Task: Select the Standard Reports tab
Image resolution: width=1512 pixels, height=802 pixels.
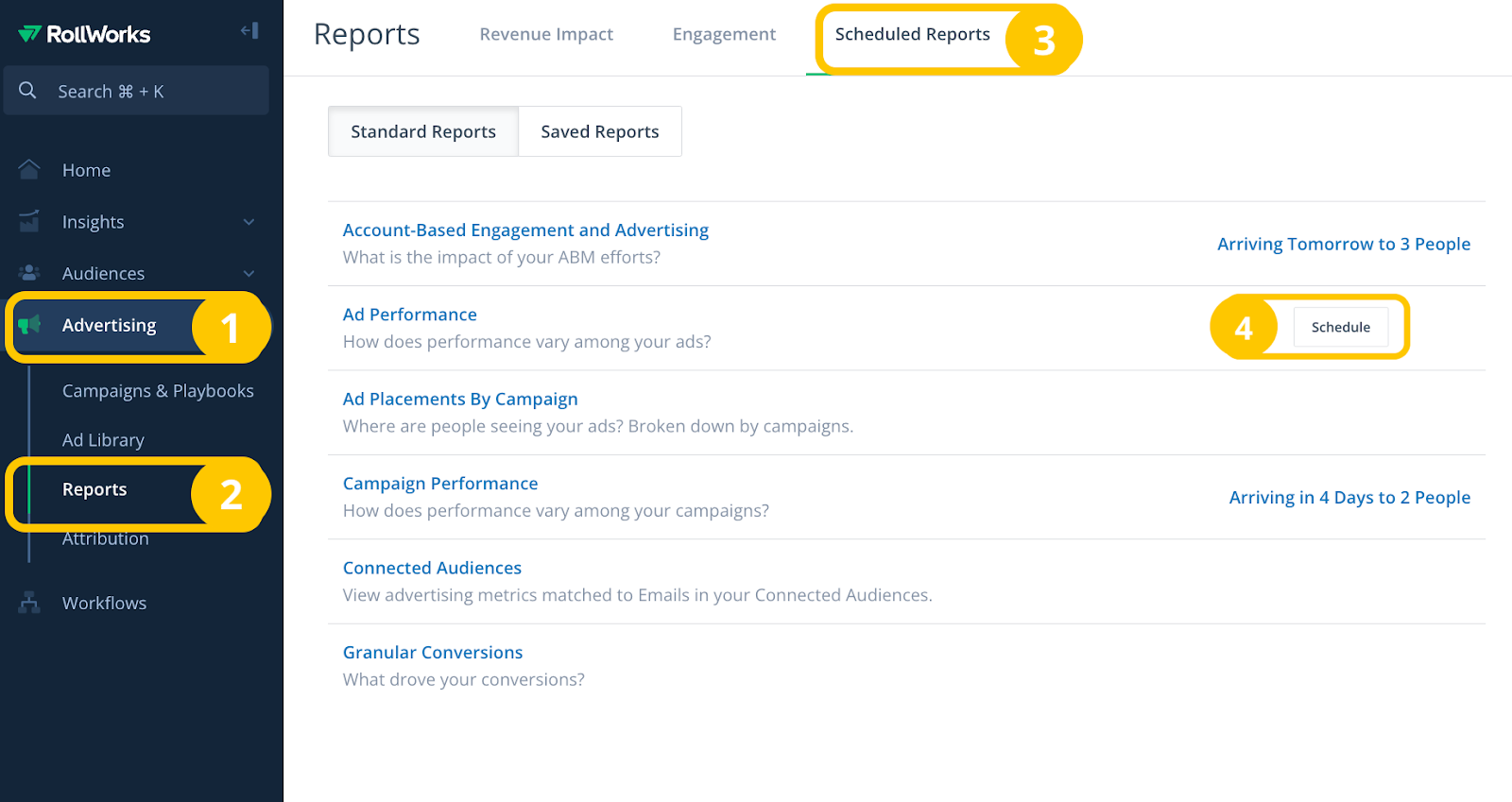Action: click(423, 131)
